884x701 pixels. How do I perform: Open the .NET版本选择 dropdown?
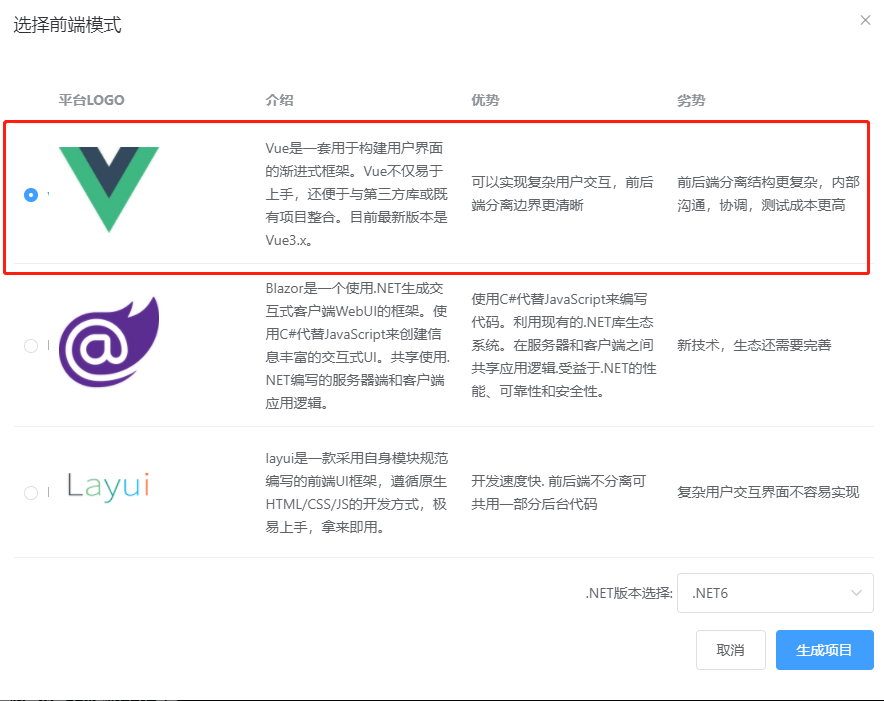tap(775, 592)
